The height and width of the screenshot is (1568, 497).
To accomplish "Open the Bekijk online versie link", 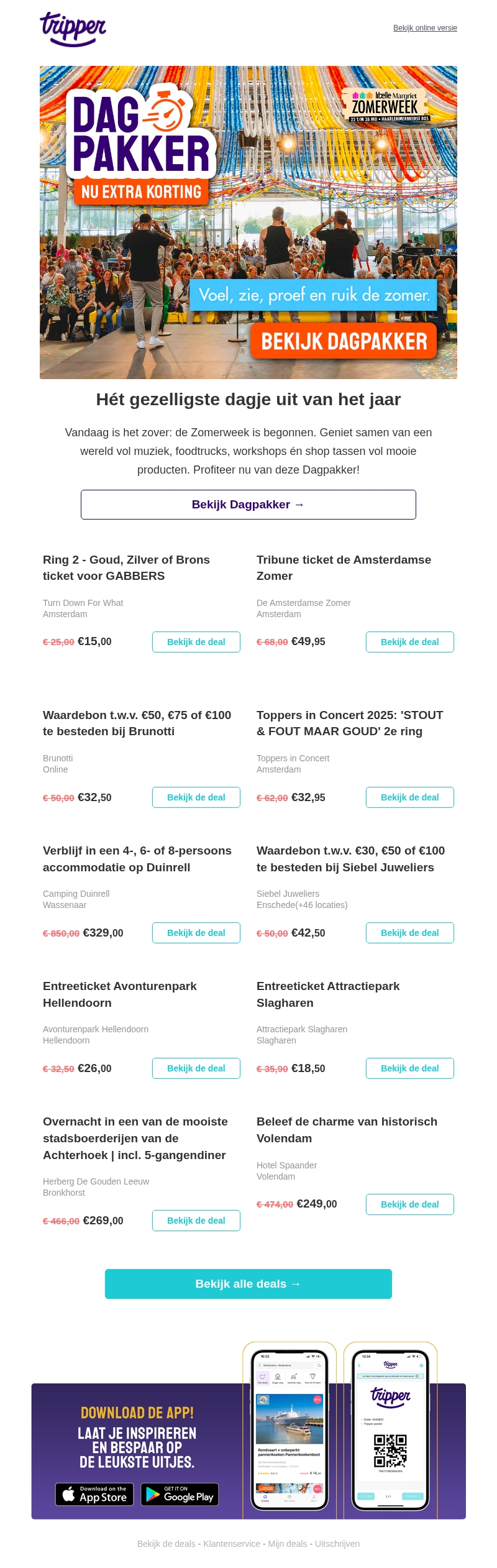I will click(x=425, y=28).
